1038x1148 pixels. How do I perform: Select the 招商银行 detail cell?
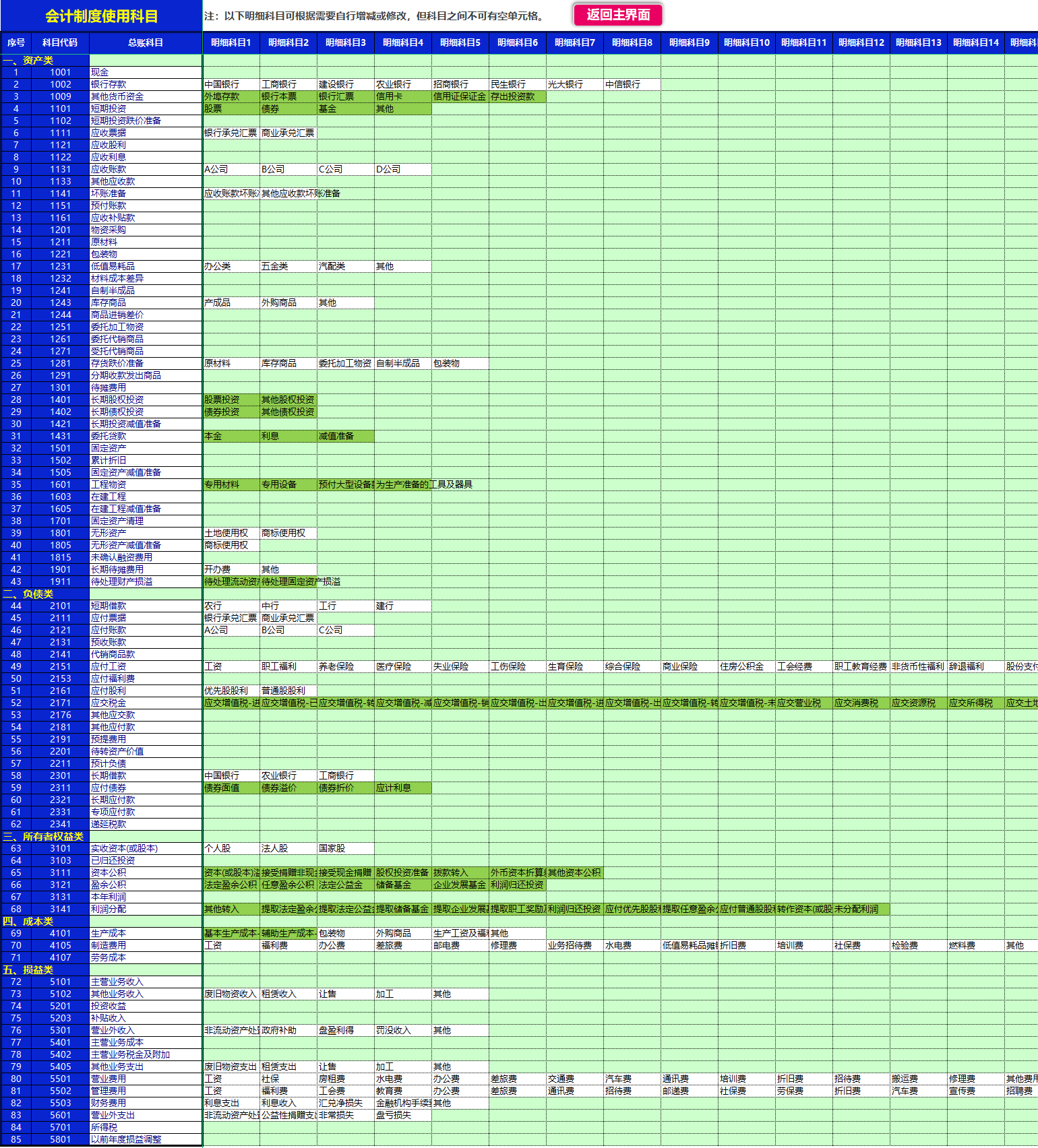[x=460, y=84]
